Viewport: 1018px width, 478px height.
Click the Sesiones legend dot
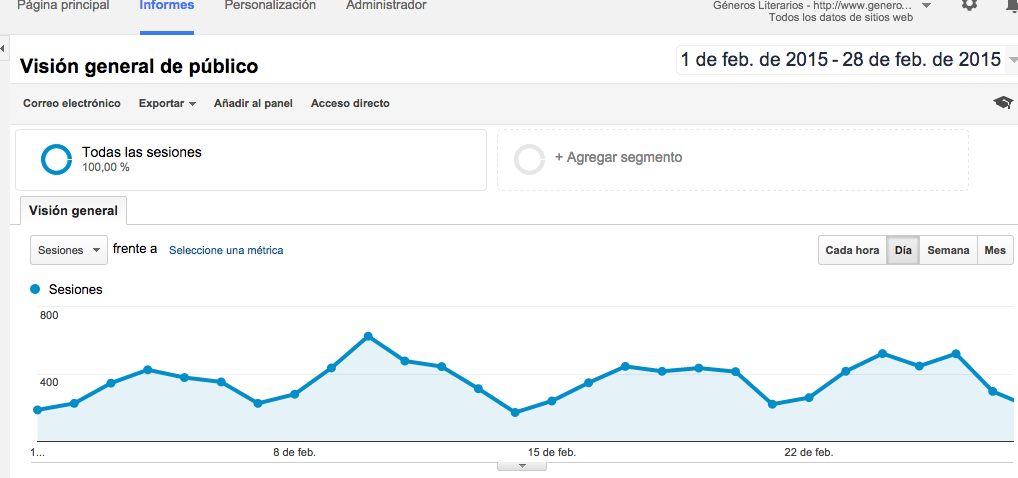(x=35, y=289)
